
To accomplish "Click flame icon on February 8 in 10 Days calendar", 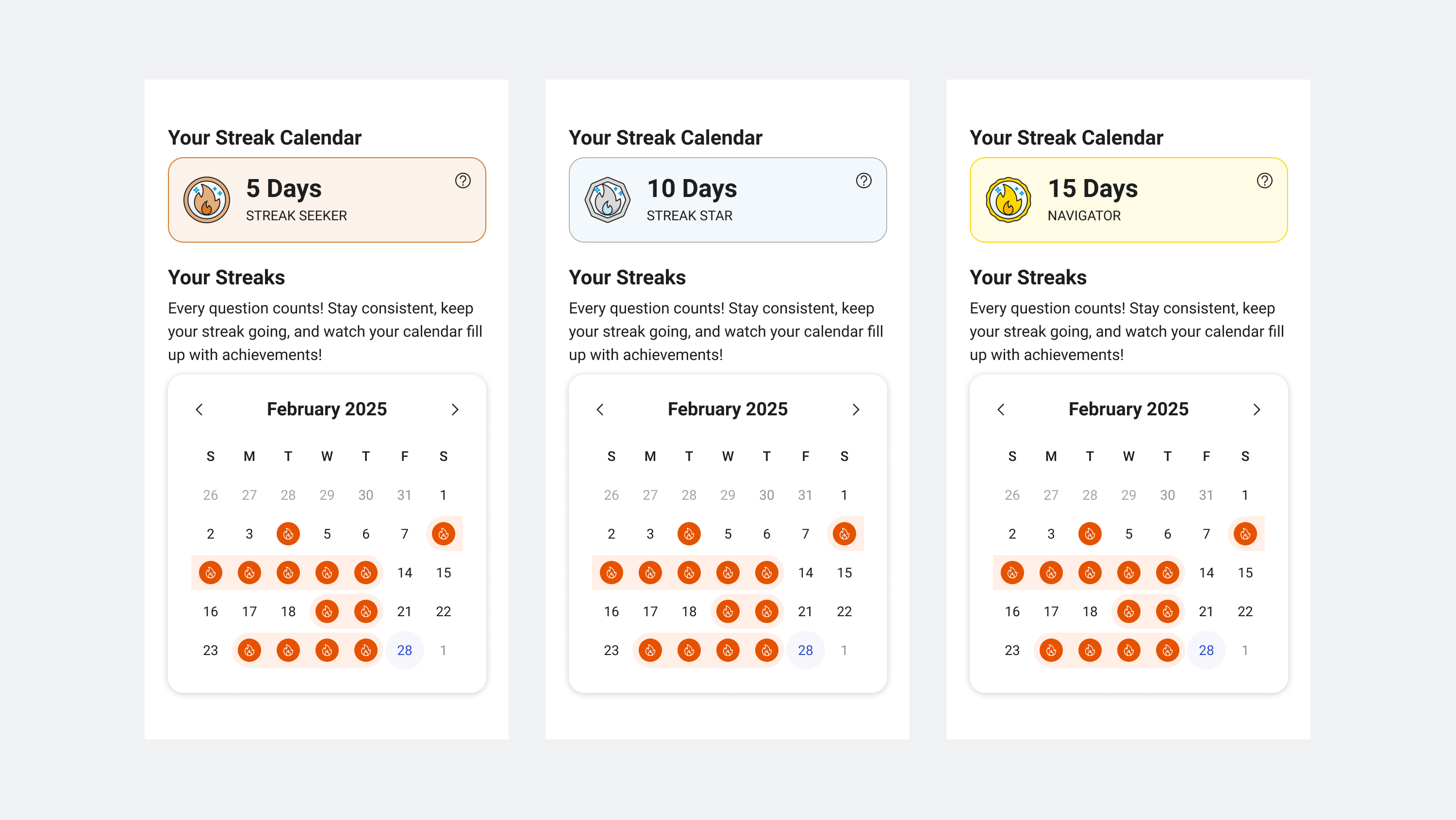I will tap(844, 534).
